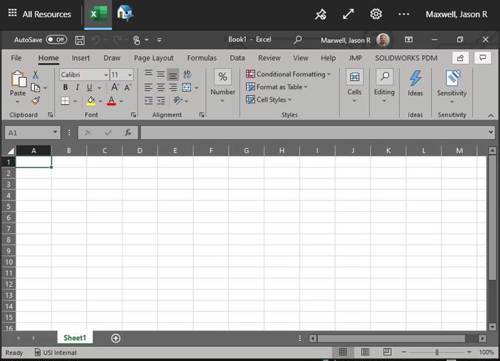Toggle Bold formatting
Viewport: 500px width, 361px height.
65,87
